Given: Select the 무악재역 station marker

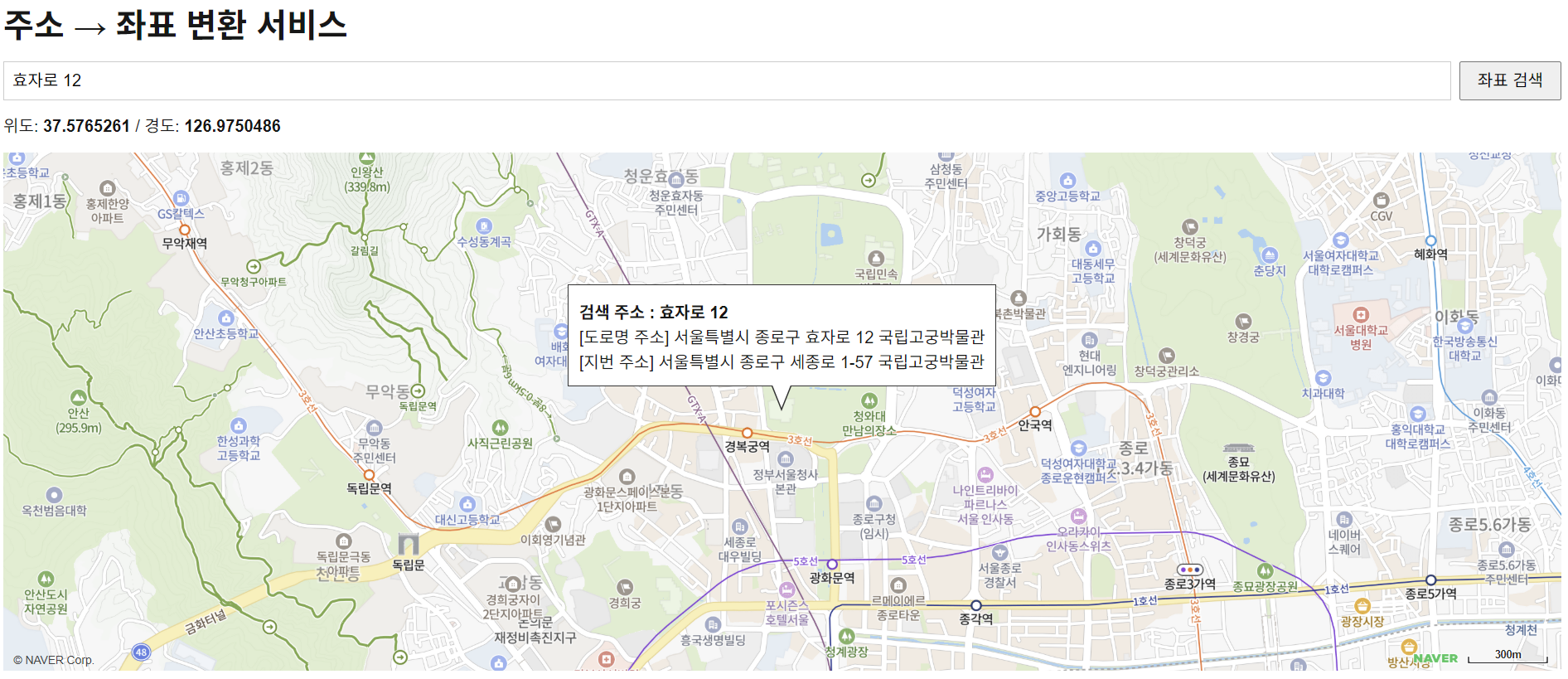Looking at the screenshot, I should tap(185, 230).
